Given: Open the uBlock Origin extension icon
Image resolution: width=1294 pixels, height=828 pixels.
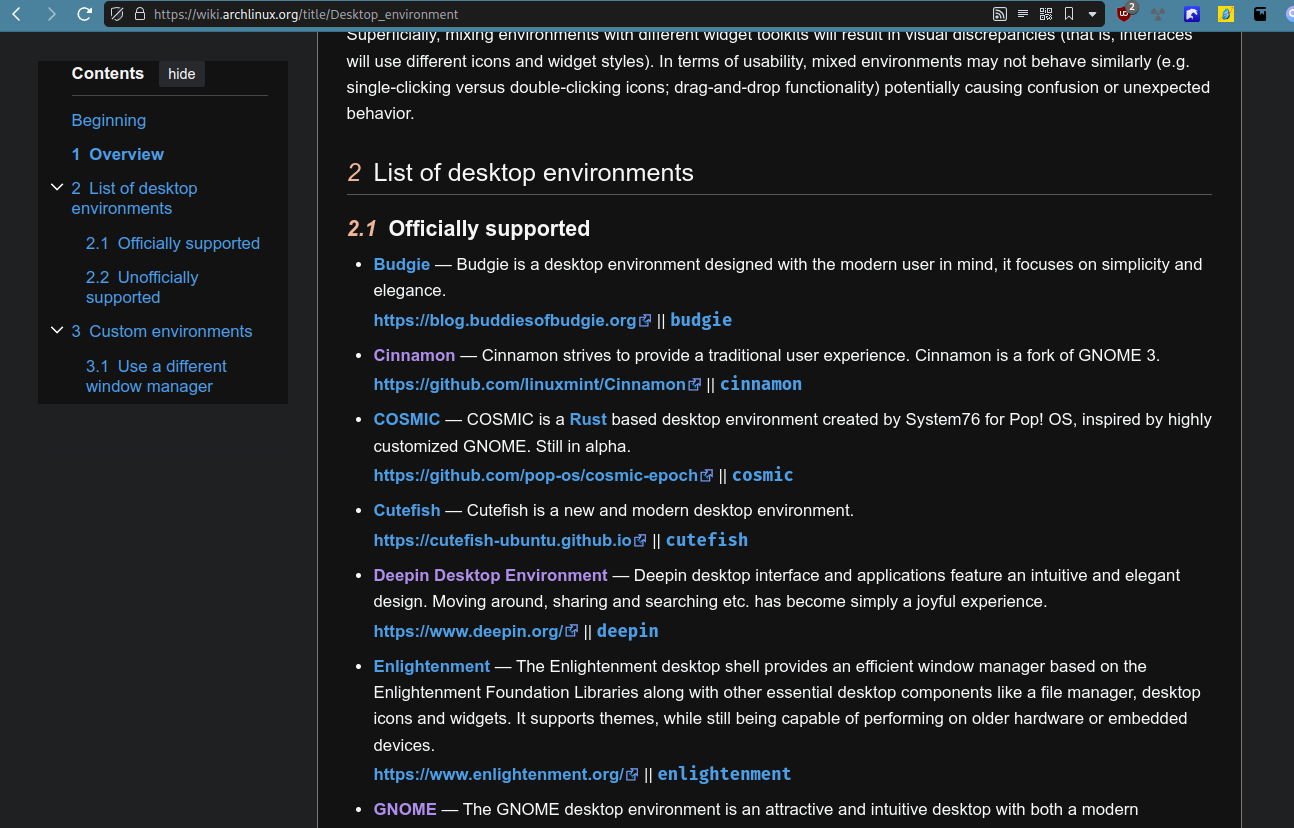Looking at the screenshot, I should [1126, 13].
